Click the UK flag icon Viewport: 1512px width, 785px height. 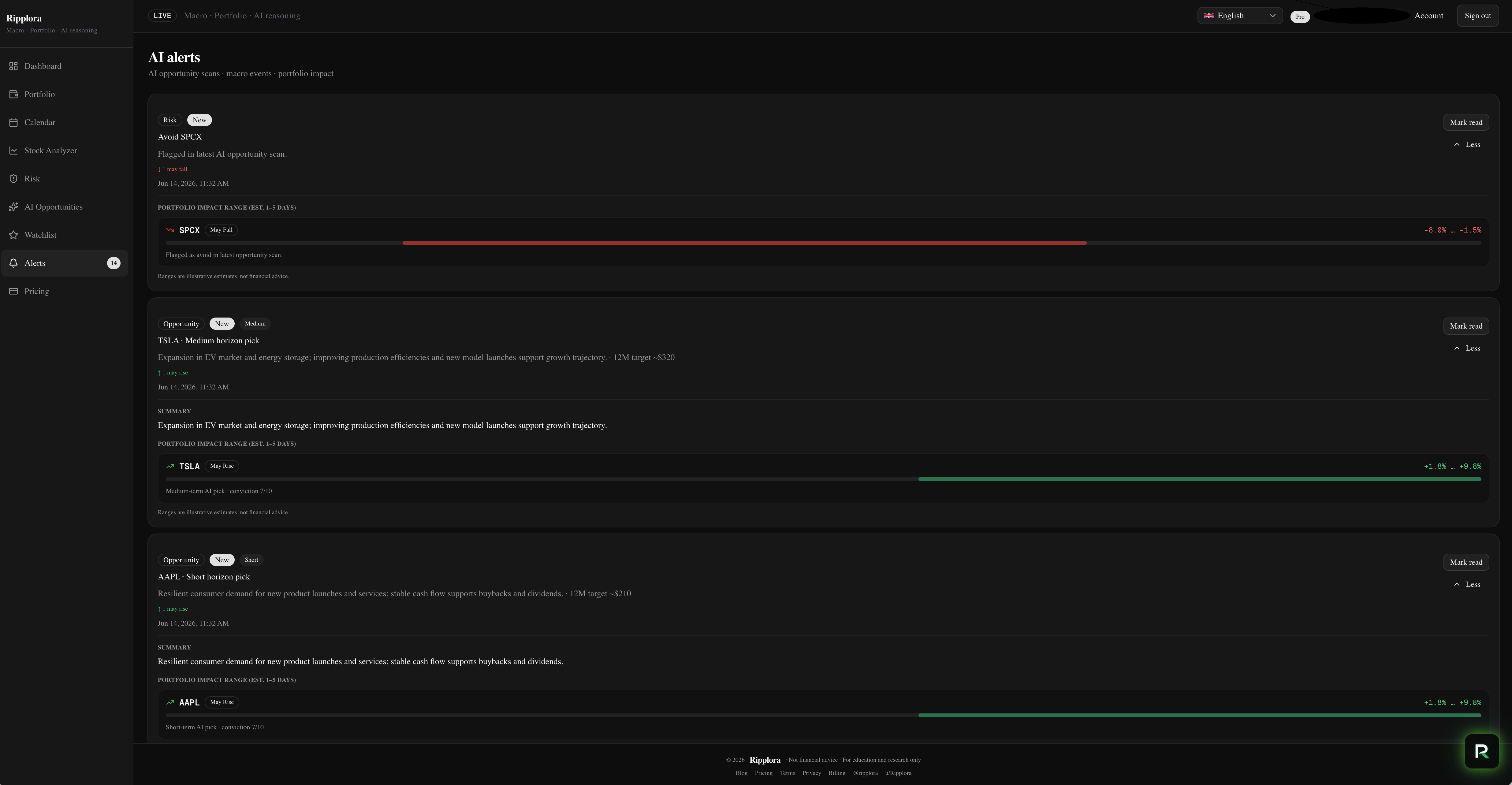[x=1209, y=16]
